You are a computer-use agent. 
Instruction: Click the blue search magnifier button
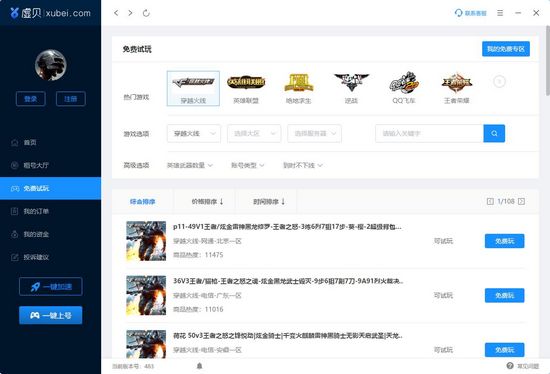point(494,133)
